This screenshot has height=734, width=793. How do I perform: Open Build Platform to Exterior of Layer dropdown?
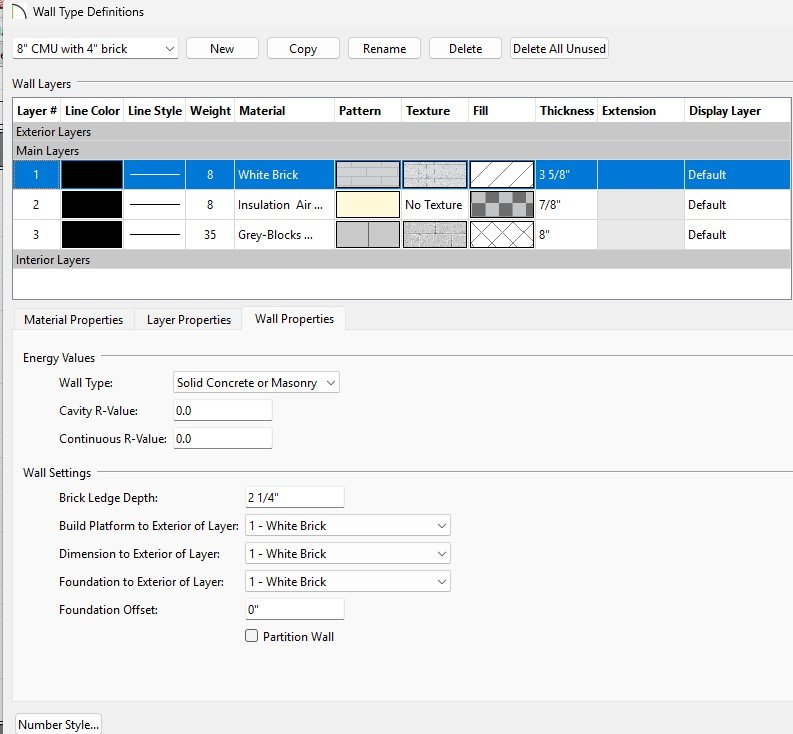pyautogui.click(x=348, y=525)
